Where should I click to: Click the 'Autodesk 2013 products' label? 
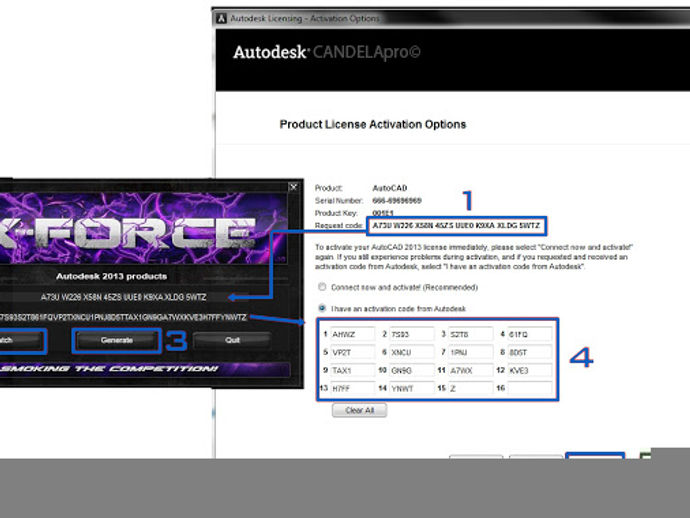coord(111,276)
